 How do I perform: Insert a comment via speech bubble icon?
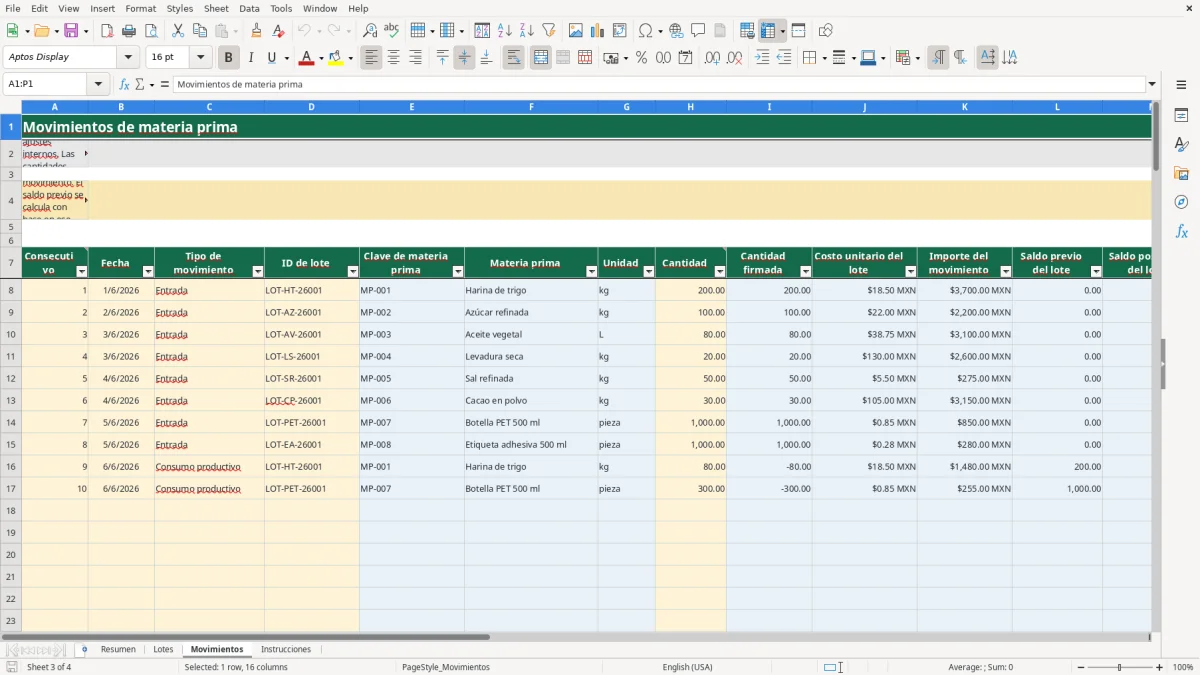(x=698, y=31)
